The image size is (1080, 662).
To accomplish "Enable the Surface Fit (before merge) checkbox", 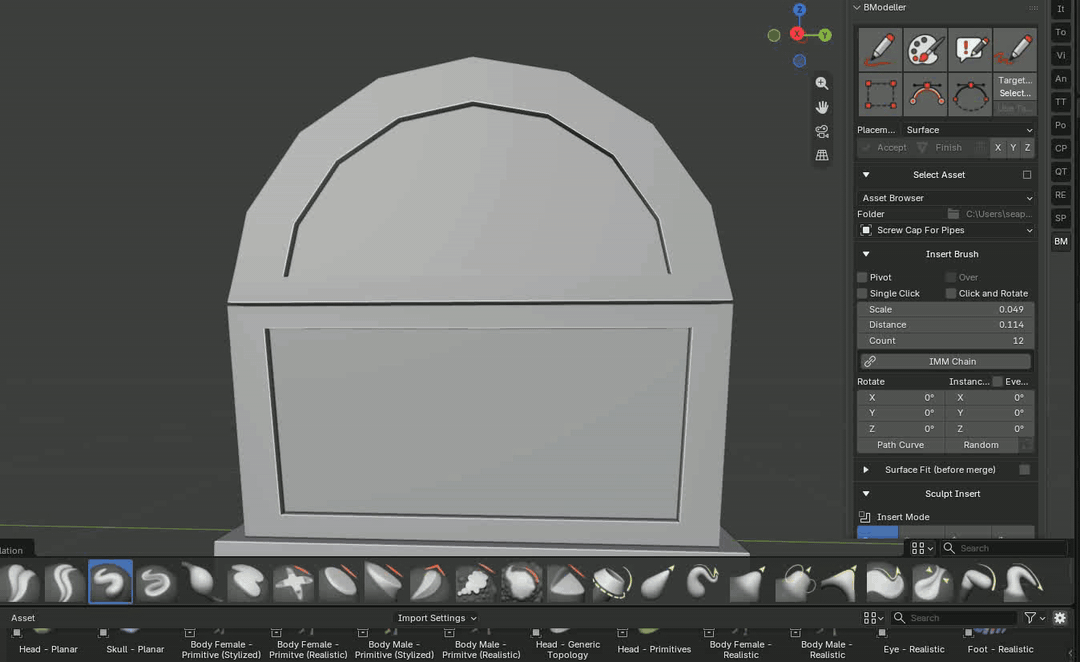I will (1025, 470).
